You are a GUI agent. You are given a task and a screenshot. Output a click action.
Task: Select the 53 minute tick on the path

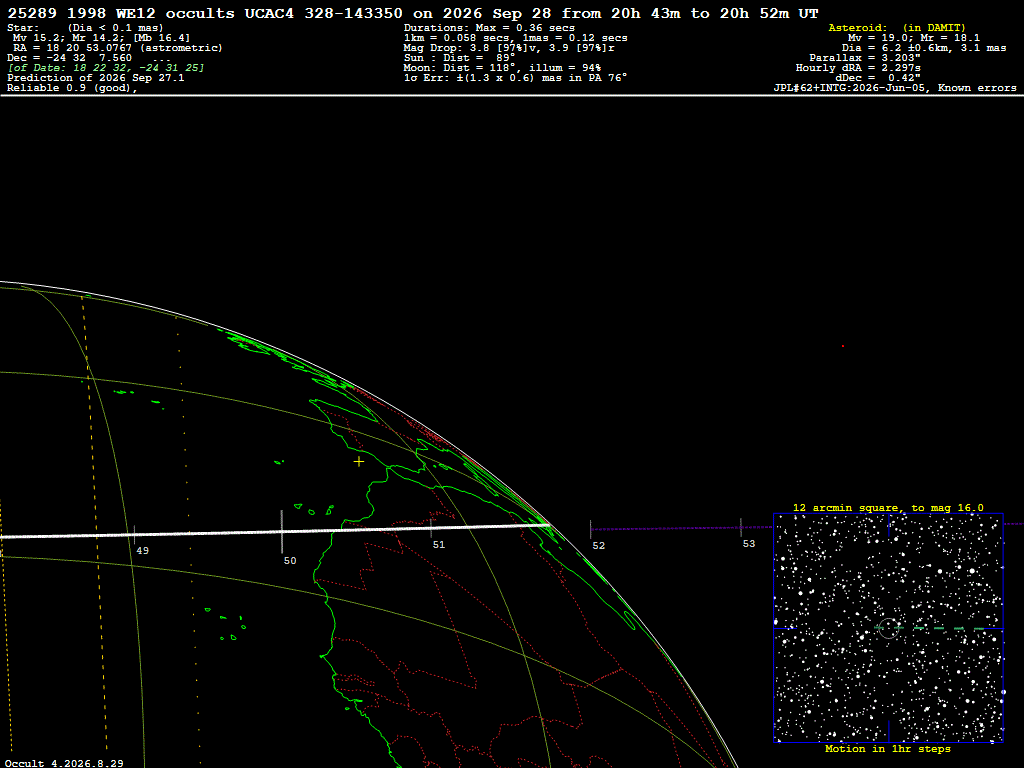click(741, 528)
